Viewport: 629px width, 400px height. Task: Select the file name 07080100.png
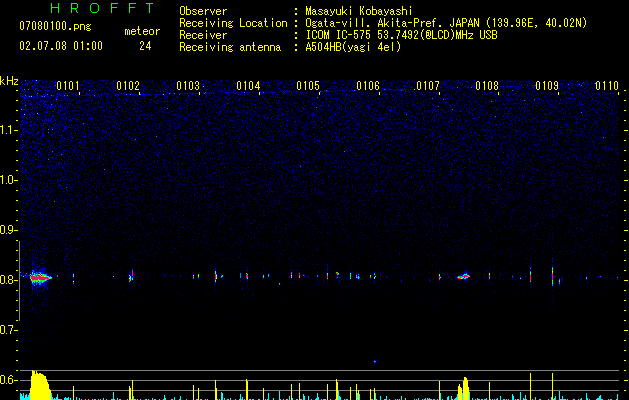(55, 27)
